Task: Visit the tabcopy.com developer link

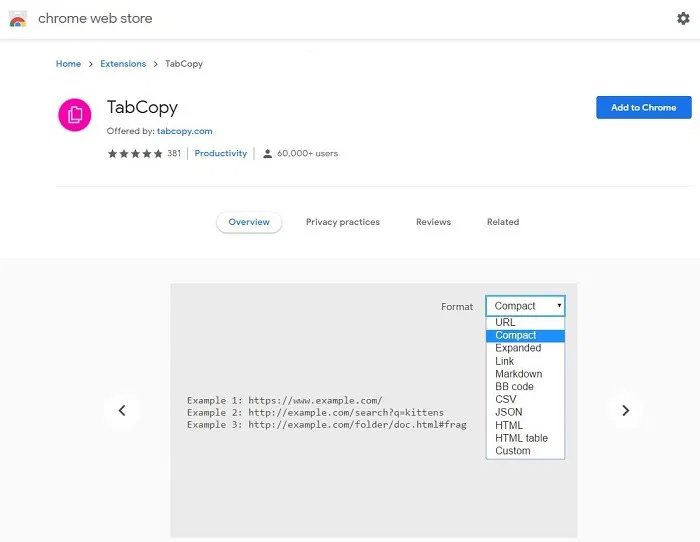Action: click(184, 131)
